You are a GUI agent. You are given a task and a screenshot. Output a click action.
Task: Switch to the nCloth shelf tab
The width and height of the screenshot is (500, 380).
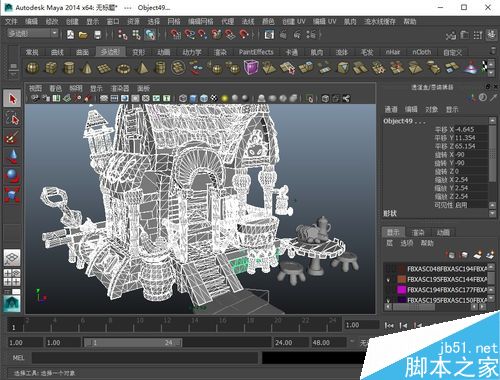422,52
